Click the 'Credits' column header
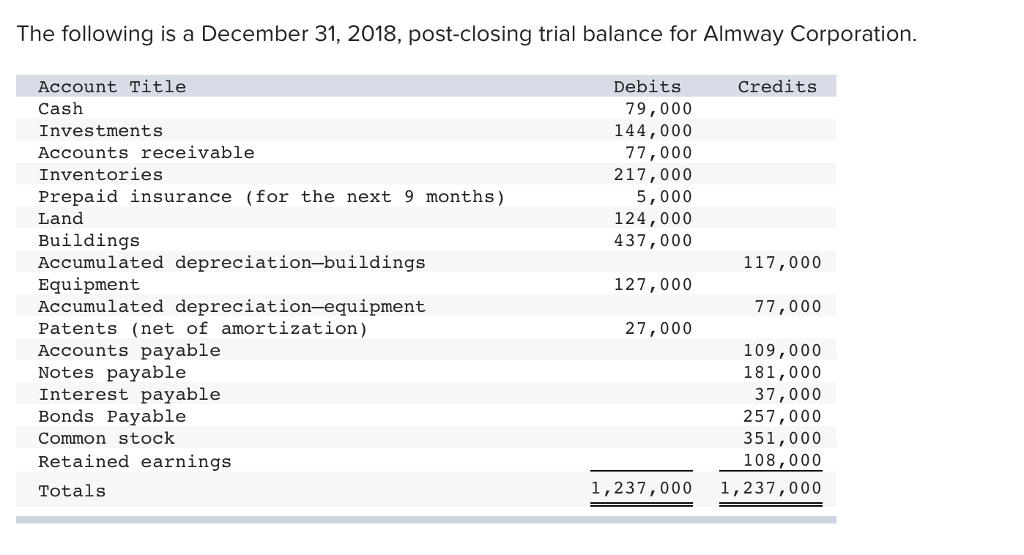This screenshot has height=555, width=1024. [777, 87]
